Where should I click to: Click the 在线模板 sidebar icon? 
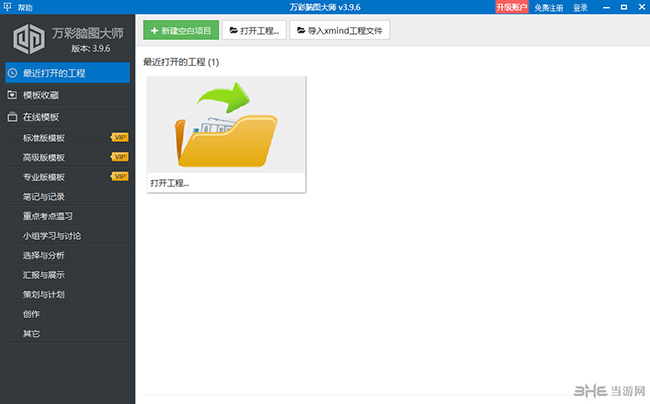point(11,117)
